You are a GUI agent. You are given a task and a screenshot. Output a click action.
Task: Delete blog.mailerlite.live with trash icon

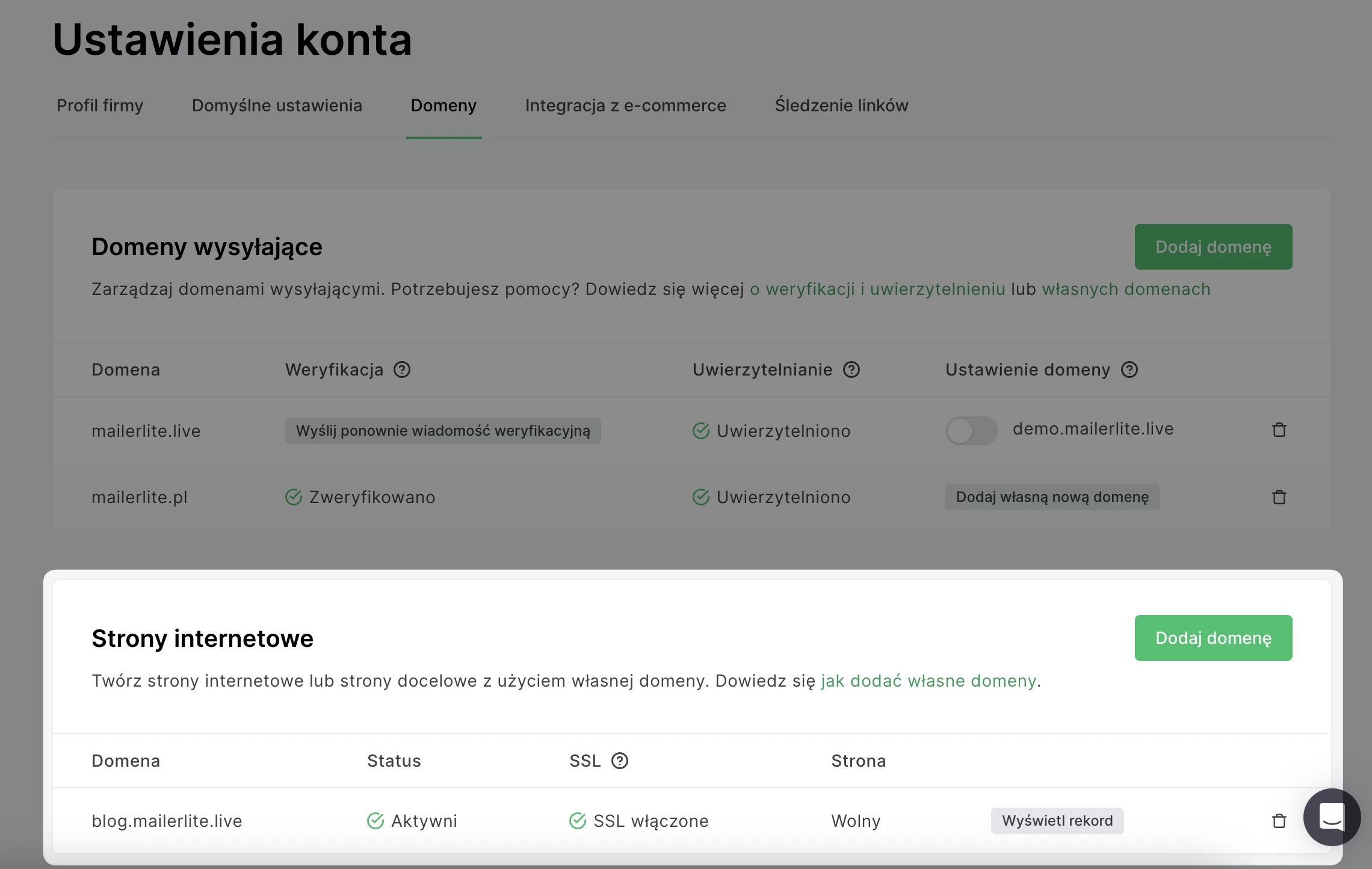tap(1279, 821)
